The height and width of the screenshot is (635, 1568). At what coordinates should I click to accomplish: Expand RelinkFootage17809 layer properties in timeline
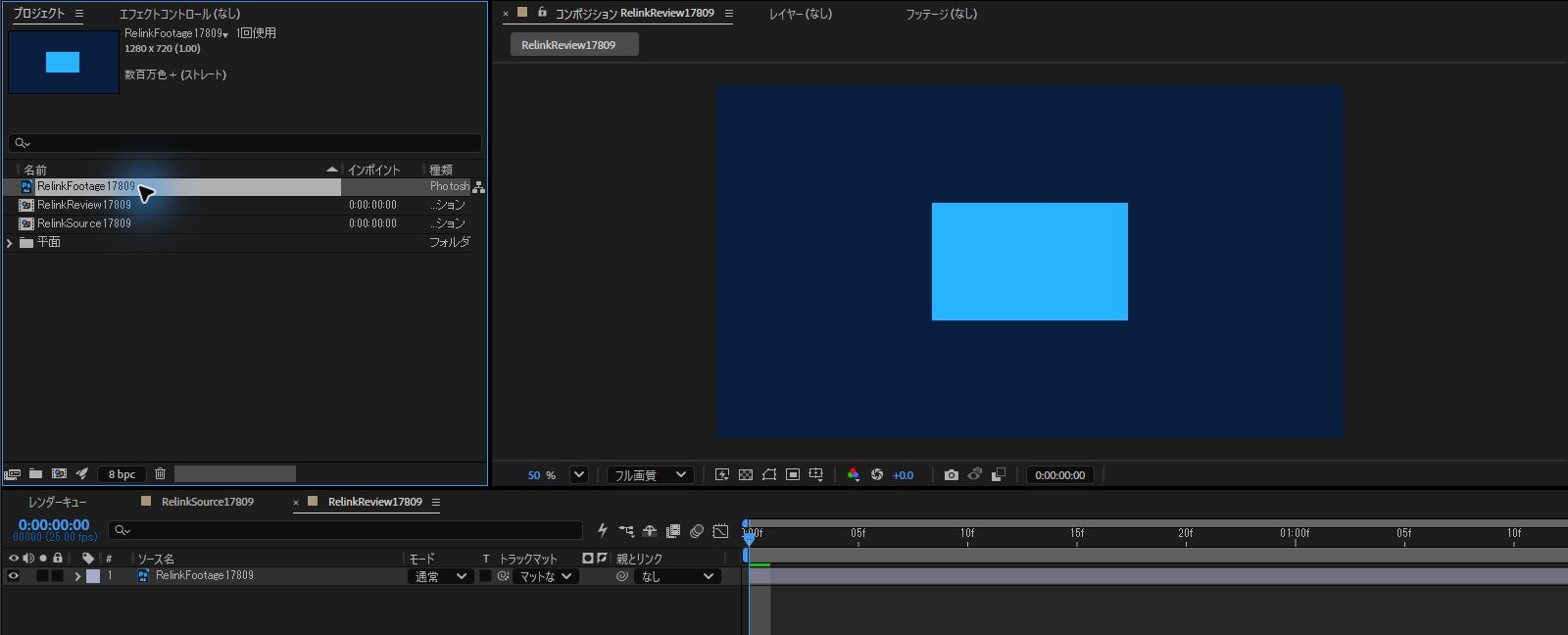click(x=77, y=576)
